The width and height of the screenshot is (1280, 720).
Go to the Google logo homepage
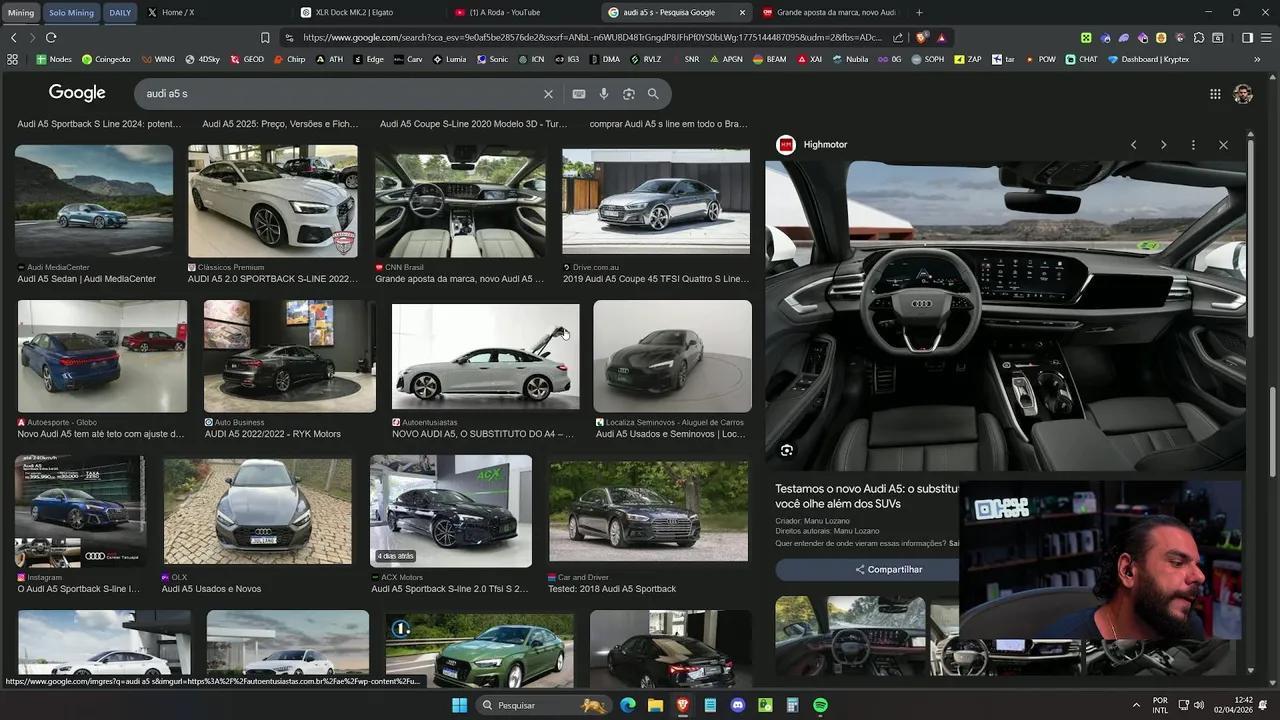click(x=77, y=93)
